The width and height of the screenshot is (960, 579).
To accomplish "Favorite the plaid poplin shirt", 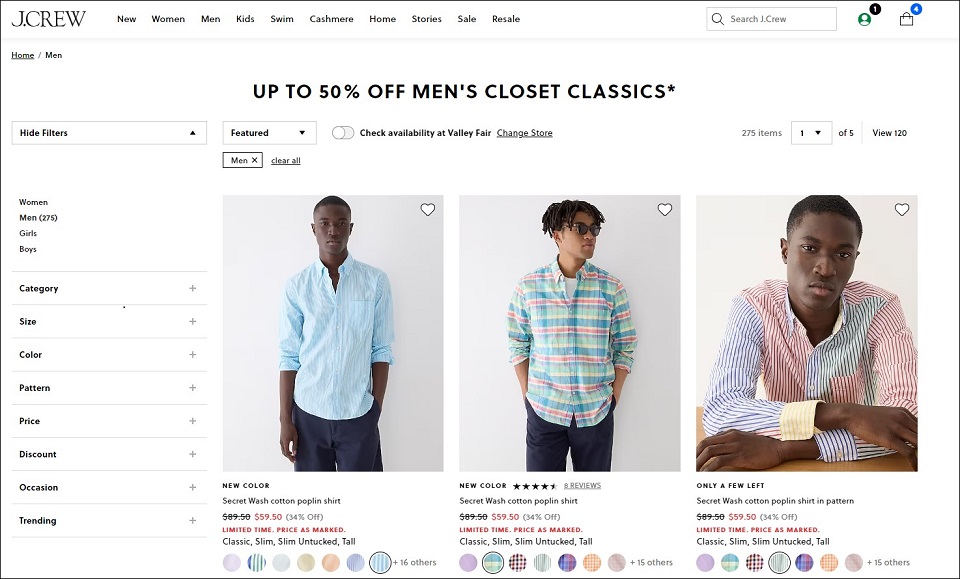I will click(664, 209).
